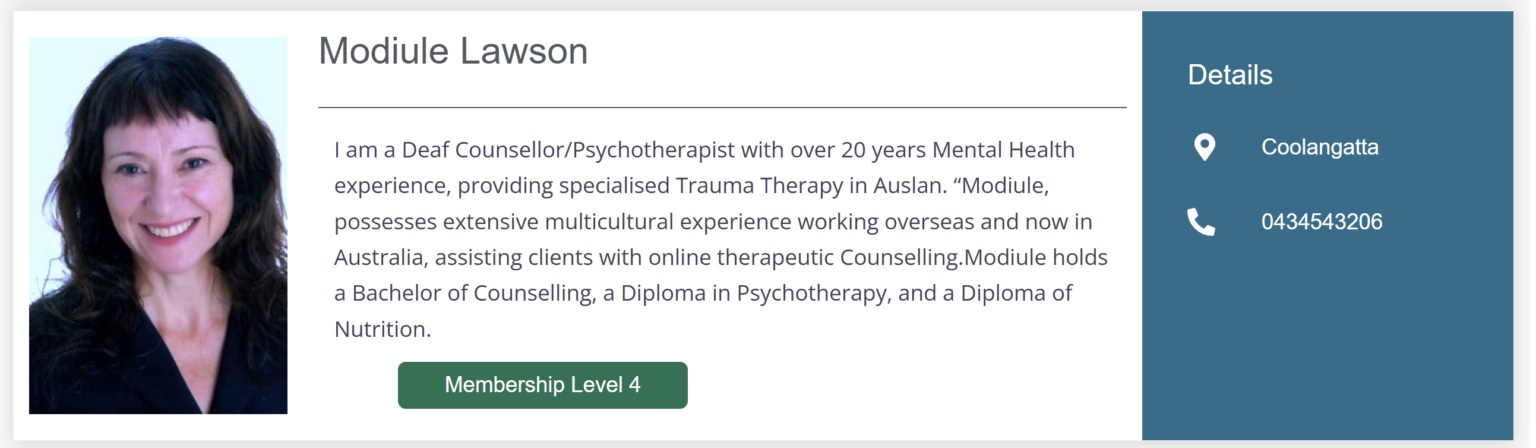
Task: Click the phone handset icon
Action: [x=1201, y=222]
